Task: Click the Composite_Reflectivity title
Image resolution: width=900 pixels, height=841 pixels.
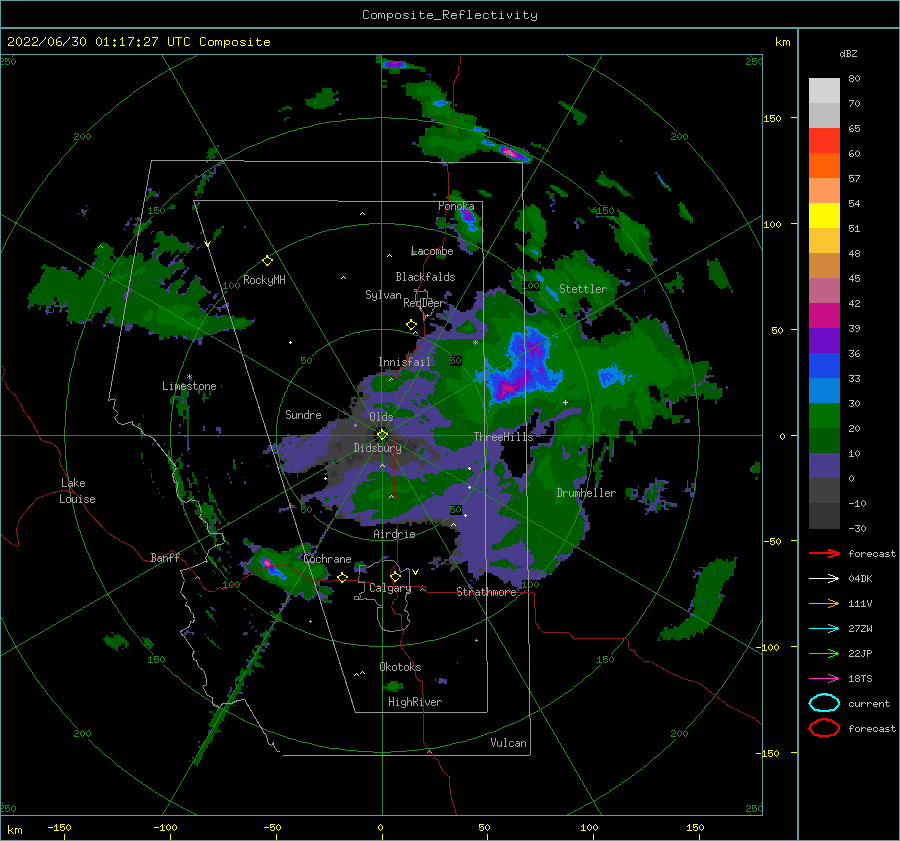Action: pos(450,15)
